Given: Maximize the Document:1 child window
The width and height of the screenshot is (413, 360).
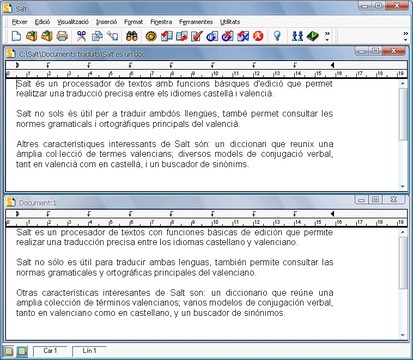Looking at the screenshot, I should tap(375, 199).
